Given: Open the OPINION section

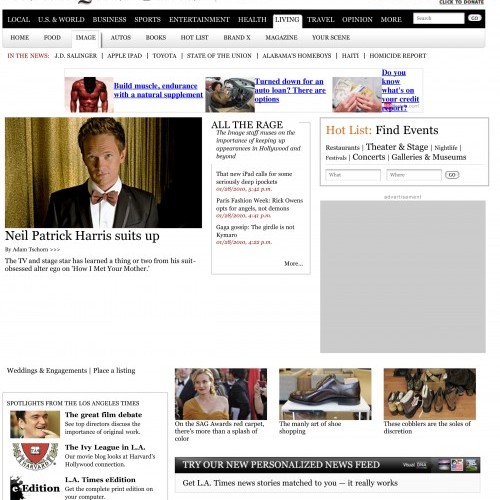Looking at the screenshot, I should (357, 20).
